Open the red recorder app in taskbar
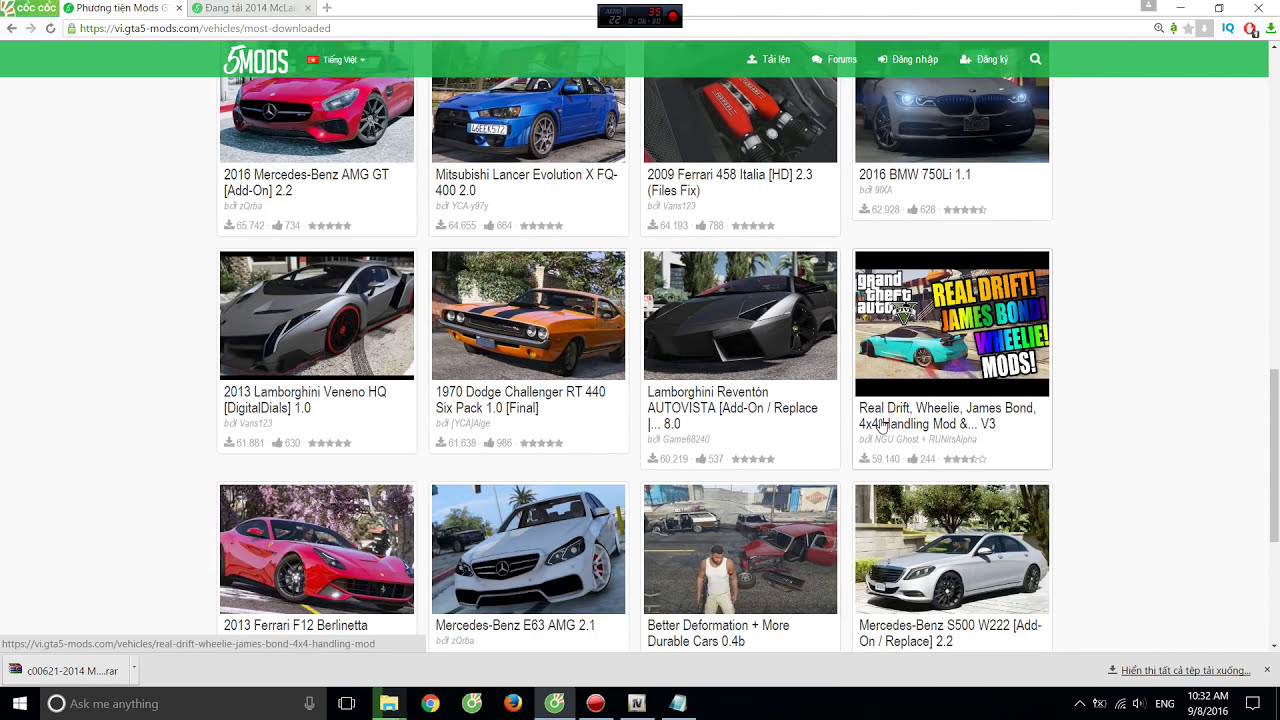 pyautogui.click(x=596, y=703)
